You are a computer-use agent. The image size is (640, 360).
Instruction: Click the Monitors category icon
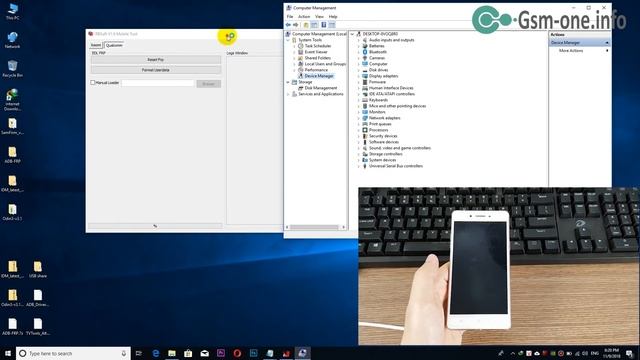pyautogui.click(x=365, y=112)
